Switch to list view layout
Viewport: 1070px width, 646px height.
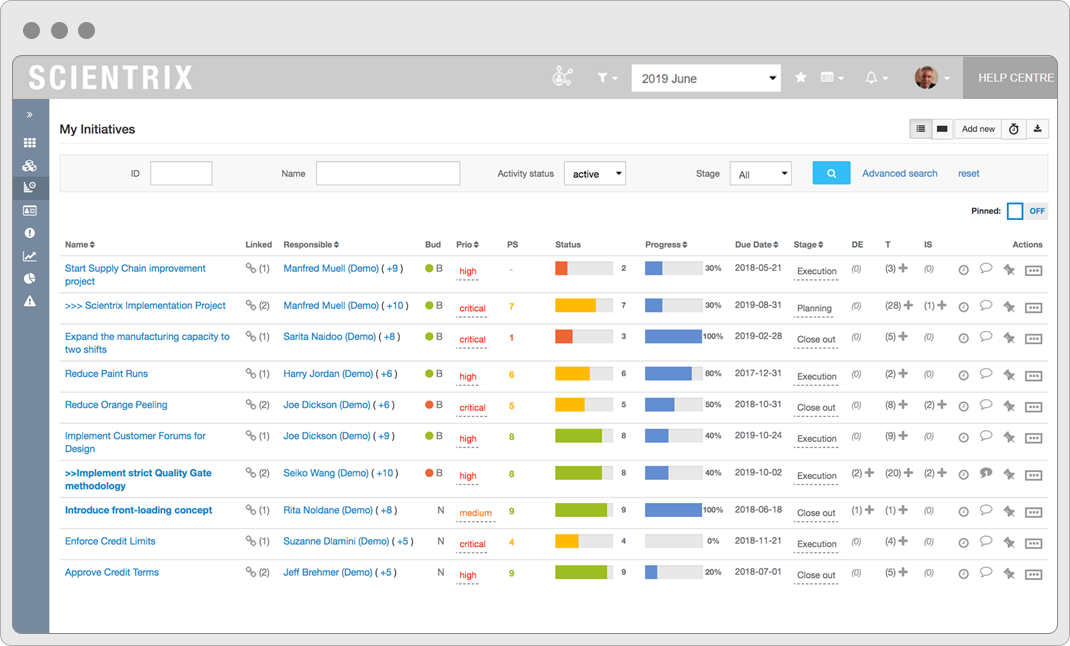(x=921, y=129)
